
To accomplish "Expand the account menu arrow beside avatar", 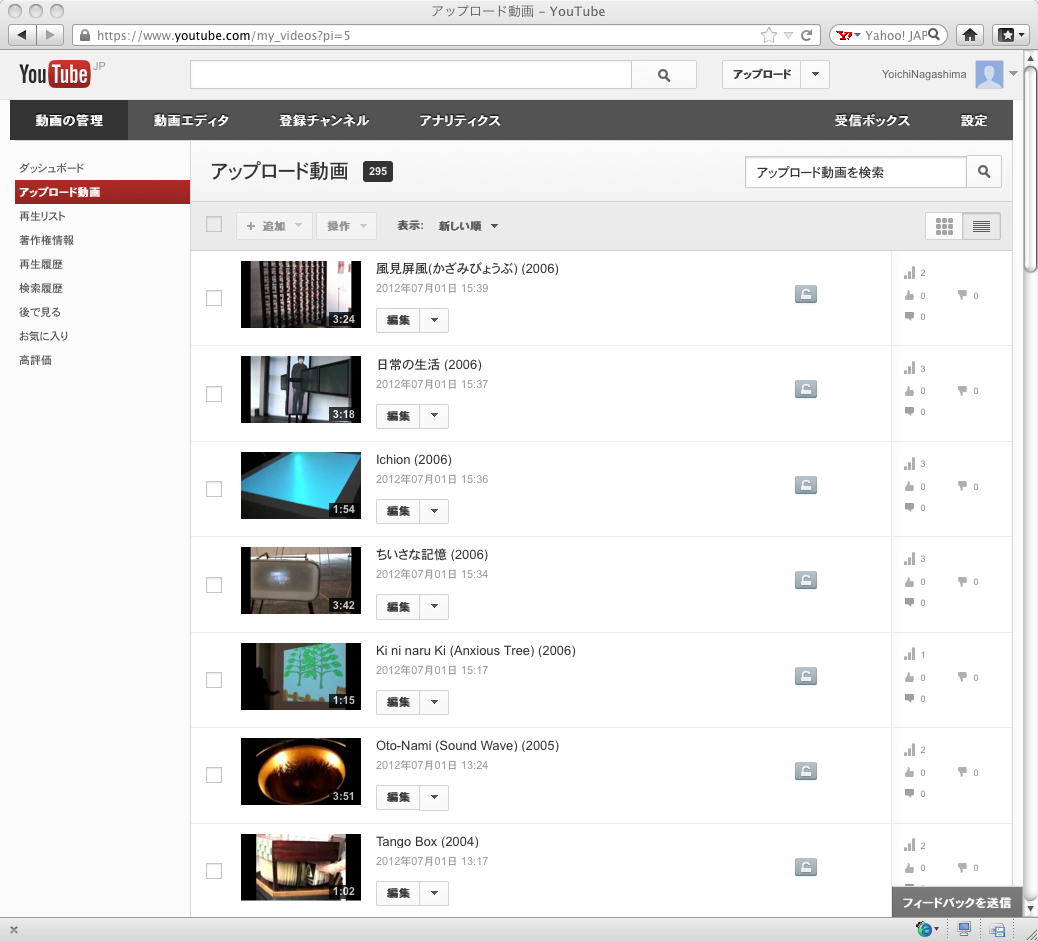I will (x=1014, y=74).
